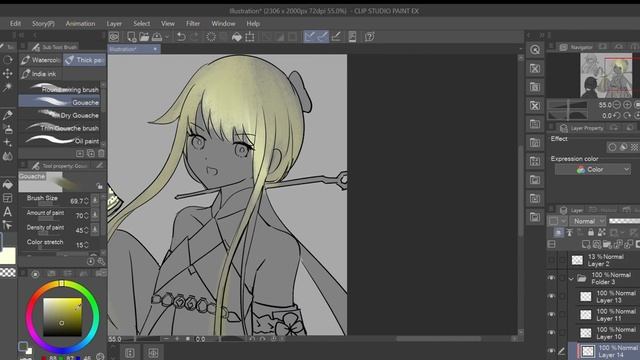Select the Text tool
Viewport: 640px width, 360px height.
(7, 212)
